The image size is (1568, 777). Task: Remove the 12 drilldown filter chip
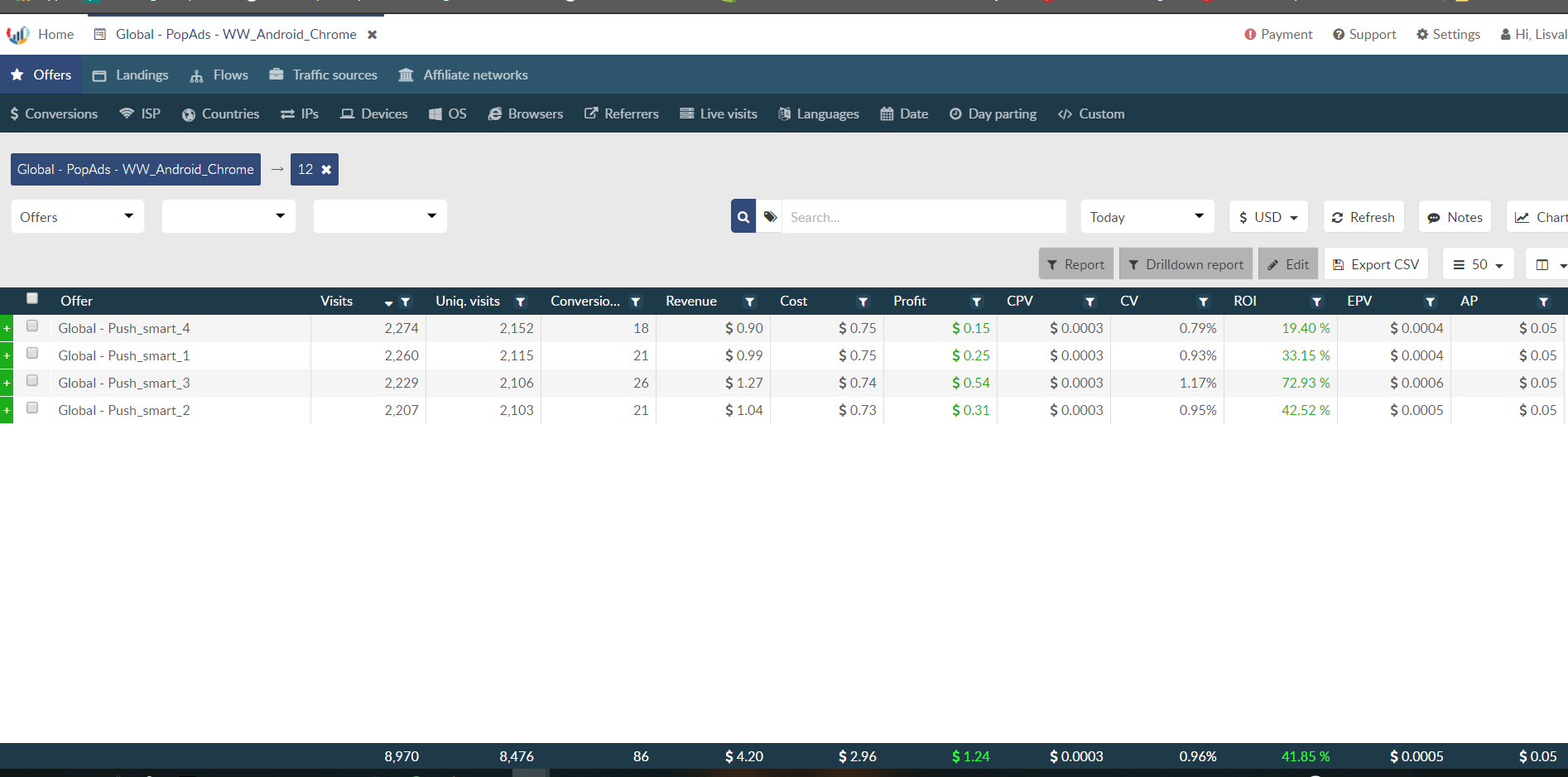coord(326,170)
